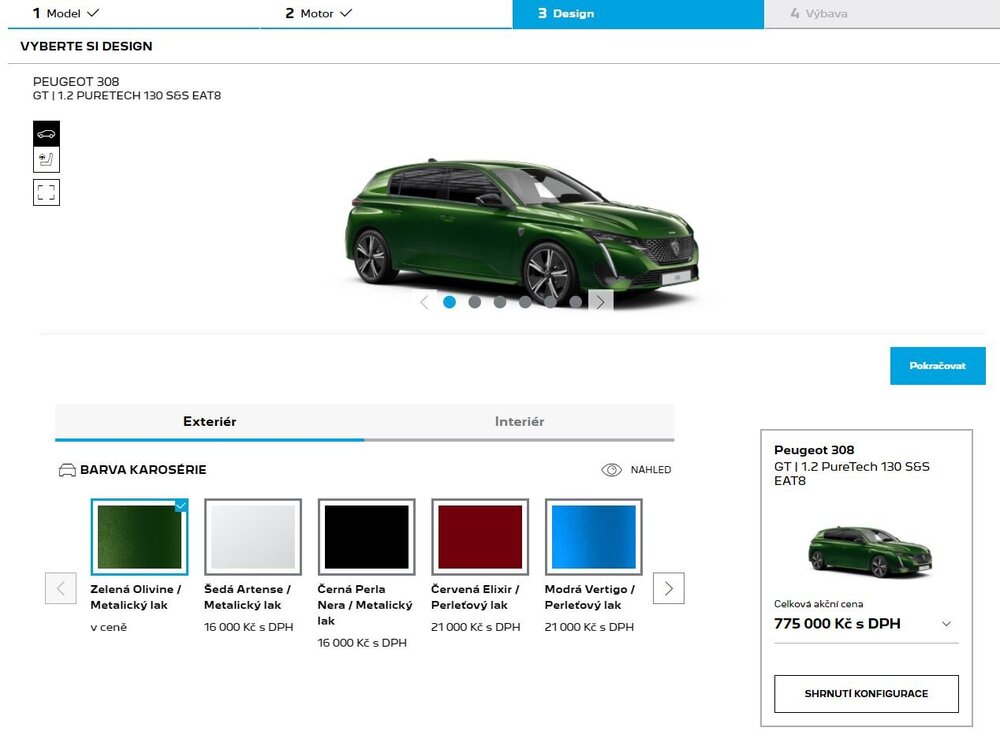Select fourth car image carousel dot
Viewport: 1000px width, 735px height.
pos(525,302)
